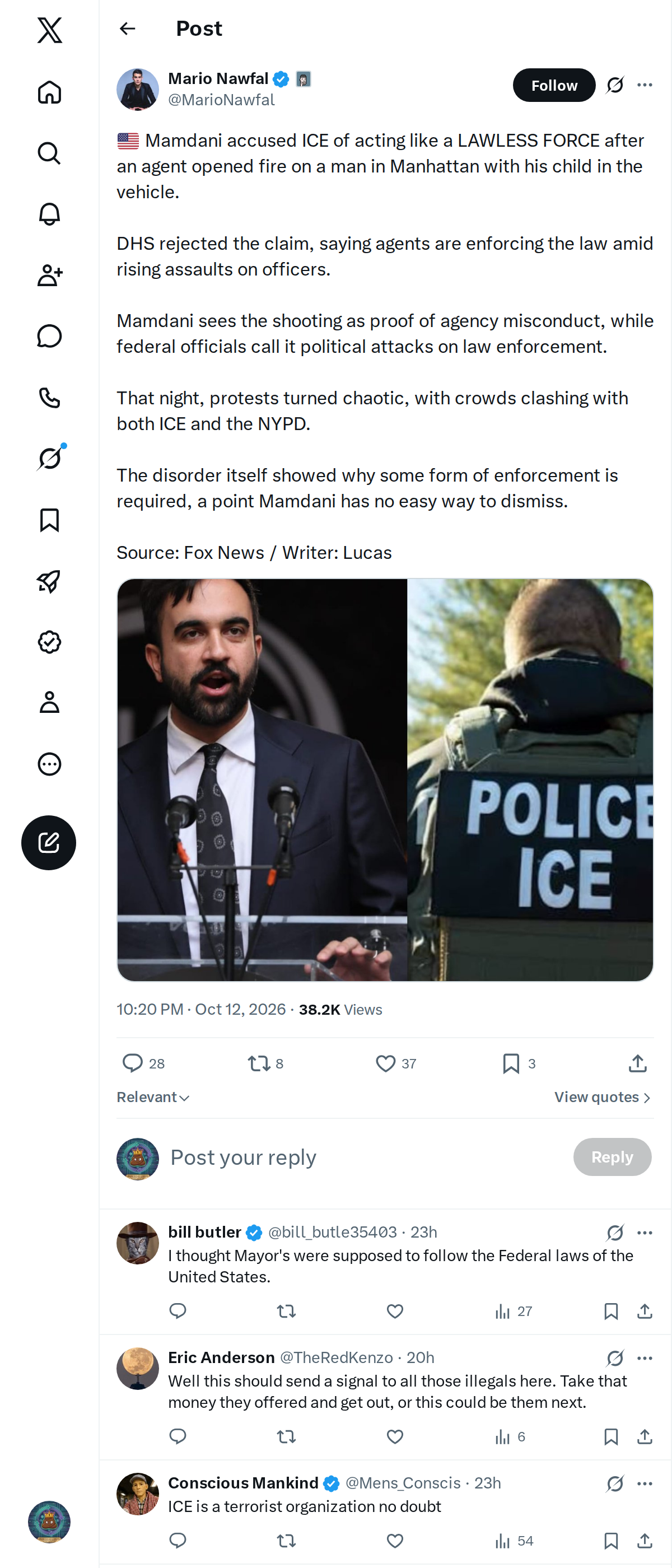The height and width of the screenshot is (1568, 672).
Task: Repost Mario Nawfal's post
Action: [x=265, y=1063]
